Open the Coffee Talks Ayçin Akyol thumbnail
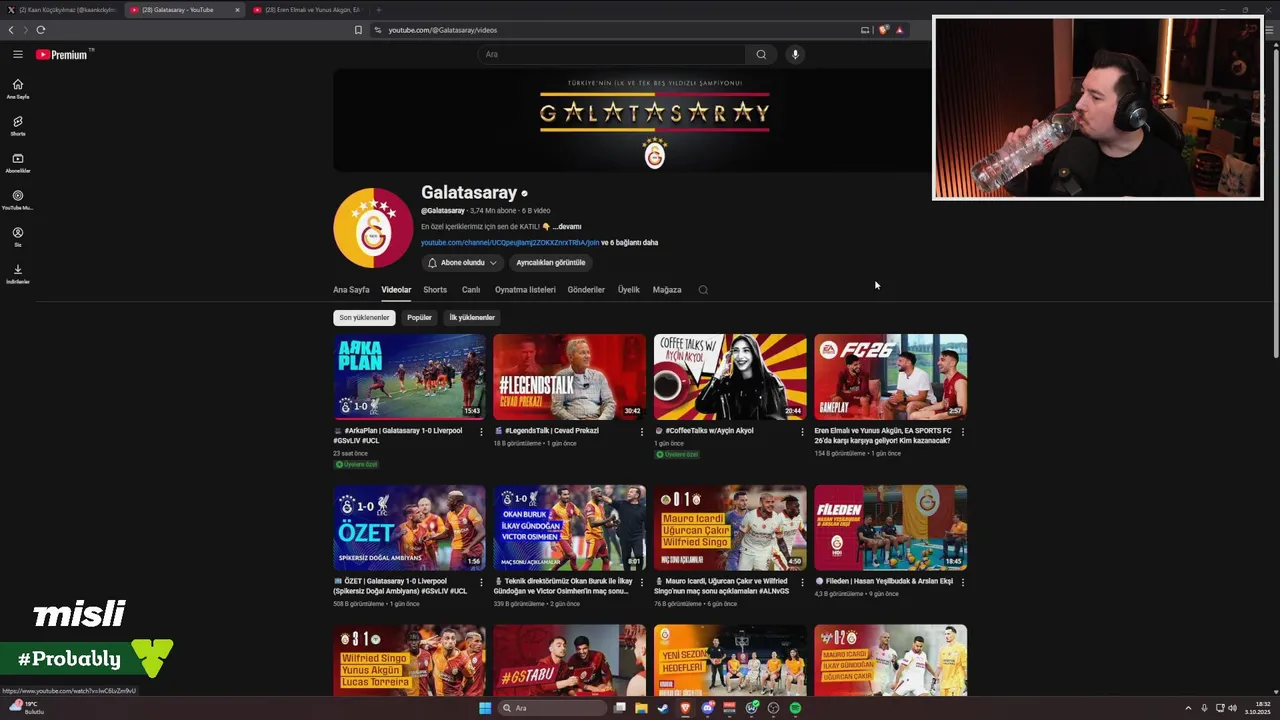Viewport: 1280px width, 720px height. (x=730, y=376)
